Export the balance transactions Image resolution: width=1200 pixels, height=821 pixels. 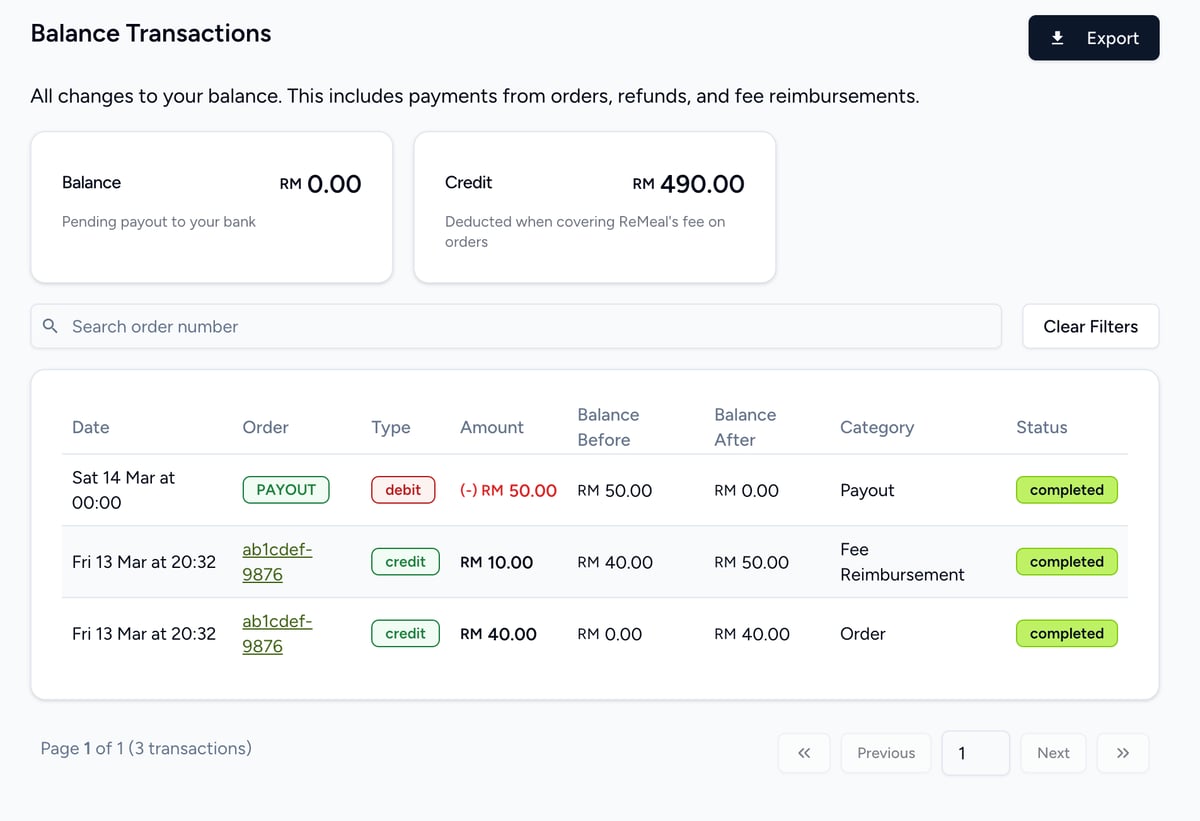click(1093, 38)
